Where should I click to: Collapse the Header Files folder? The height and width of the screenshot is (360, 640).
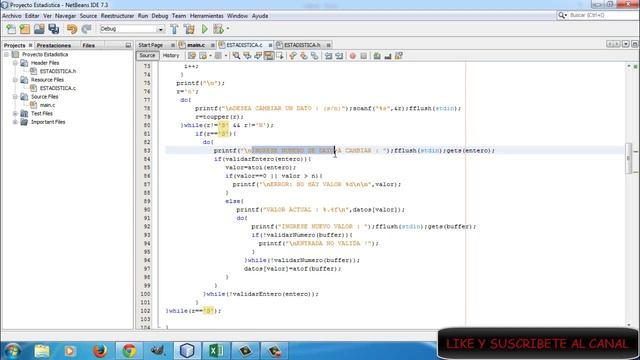pos(15,63)
